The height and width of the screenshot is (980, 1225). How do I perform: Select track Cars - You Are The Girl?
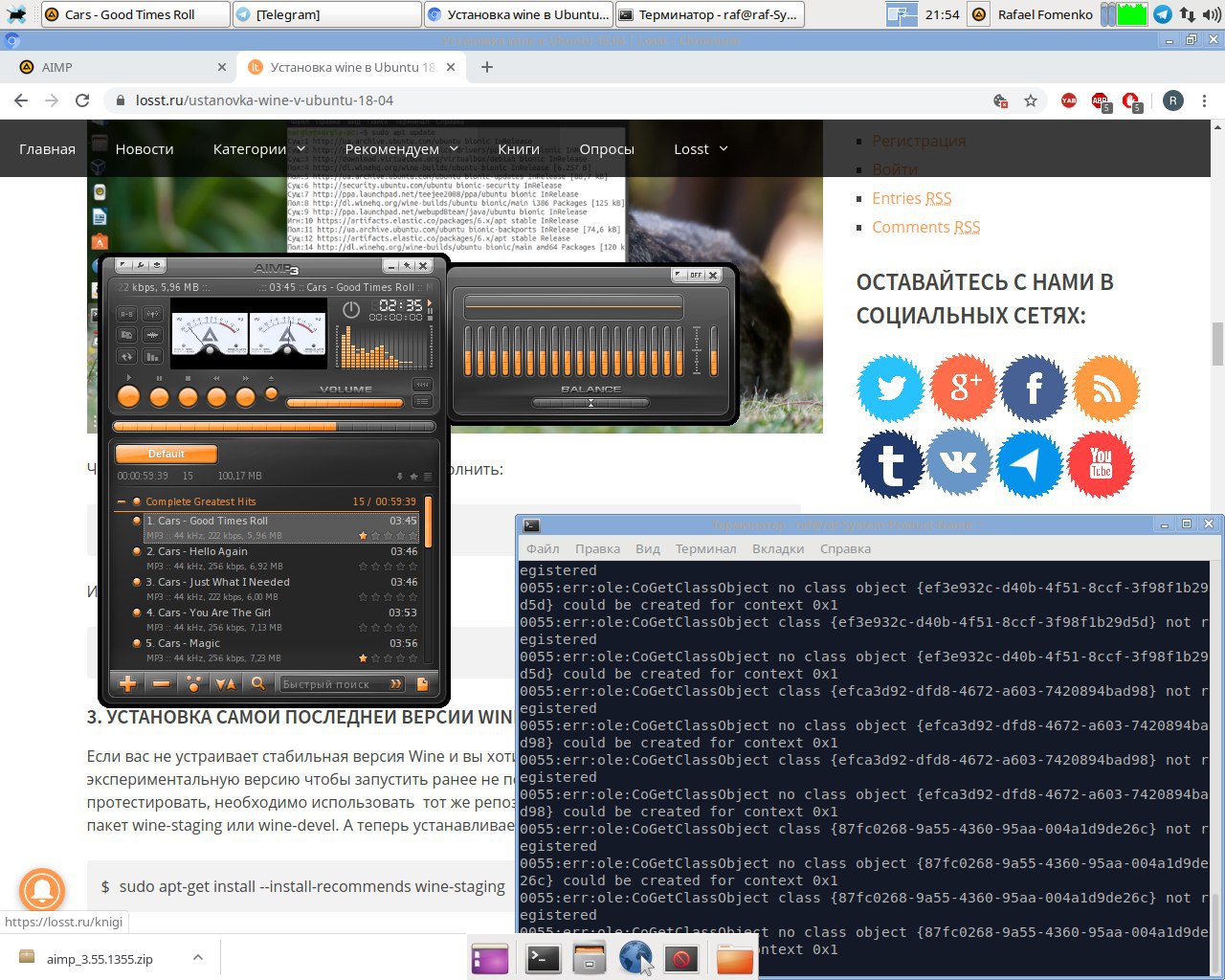coord(282,619)
